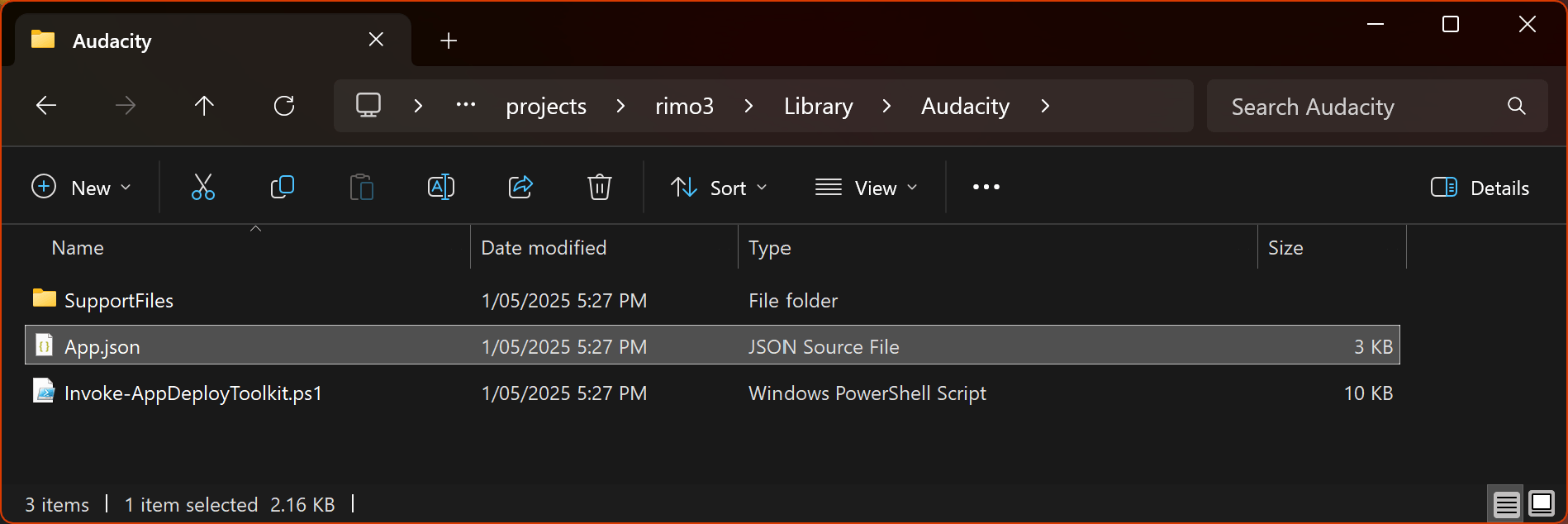This screenshot has width=1568, height=524.
Task: Go back to previous folder
Action: pyautogui.click(x=46, y=105)
